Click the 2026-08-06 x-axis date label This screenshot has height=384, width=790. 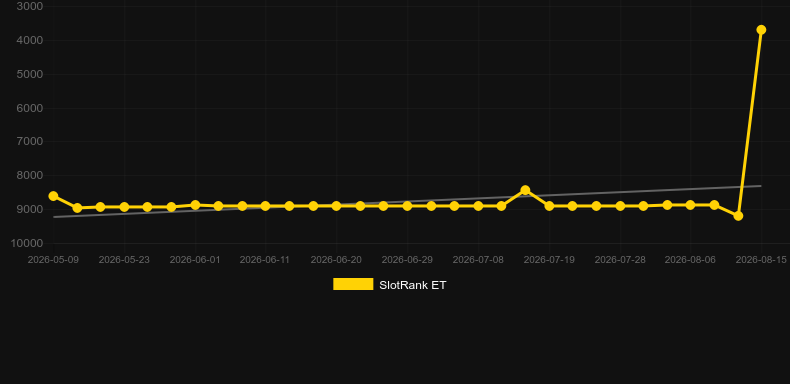pyautogui.click(x=690, y=260)
